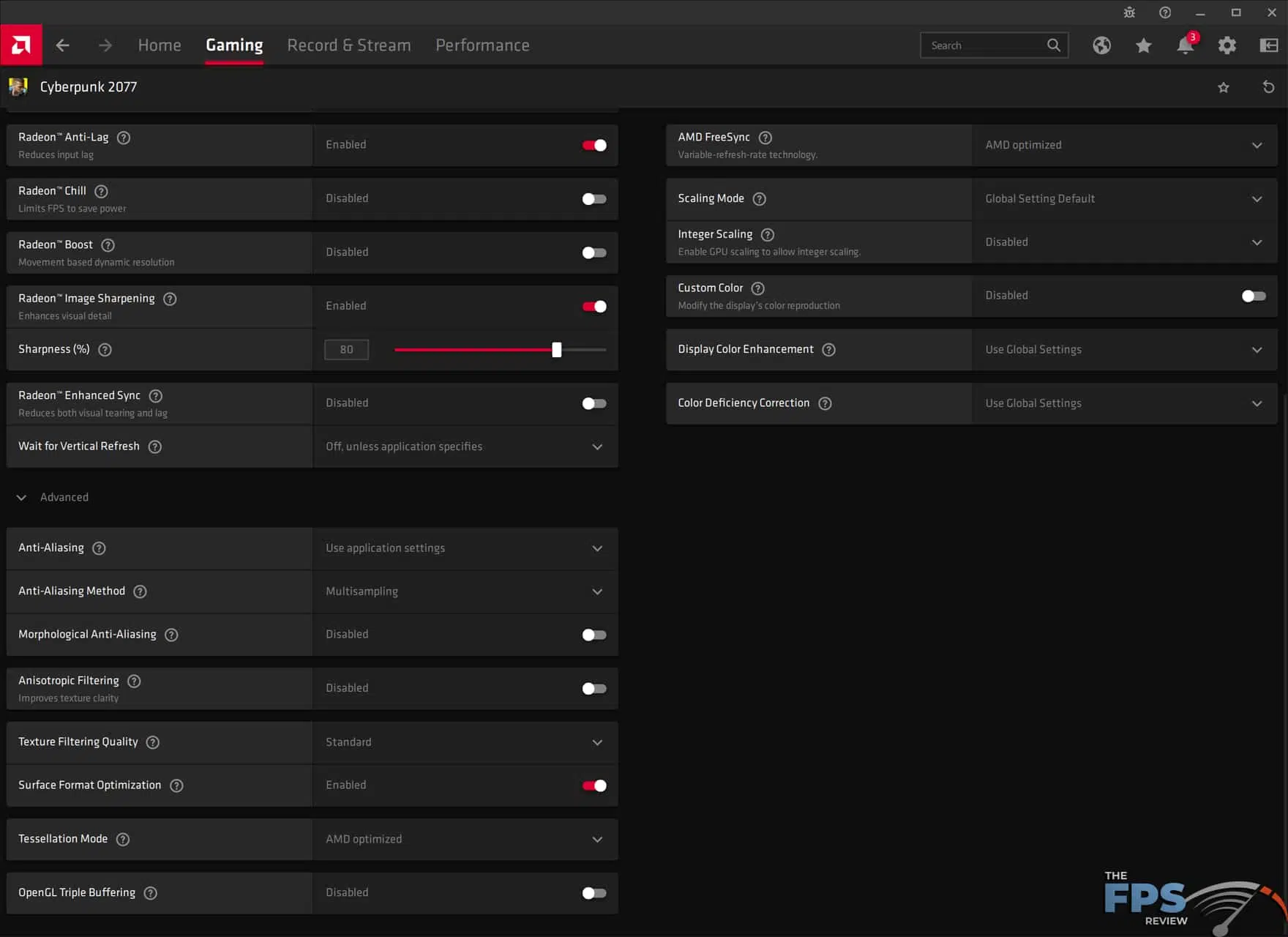Enable OpenGL Triple Buffering toggle
Viewport: 1288px width, 937px height.
(x=594, y=893)
